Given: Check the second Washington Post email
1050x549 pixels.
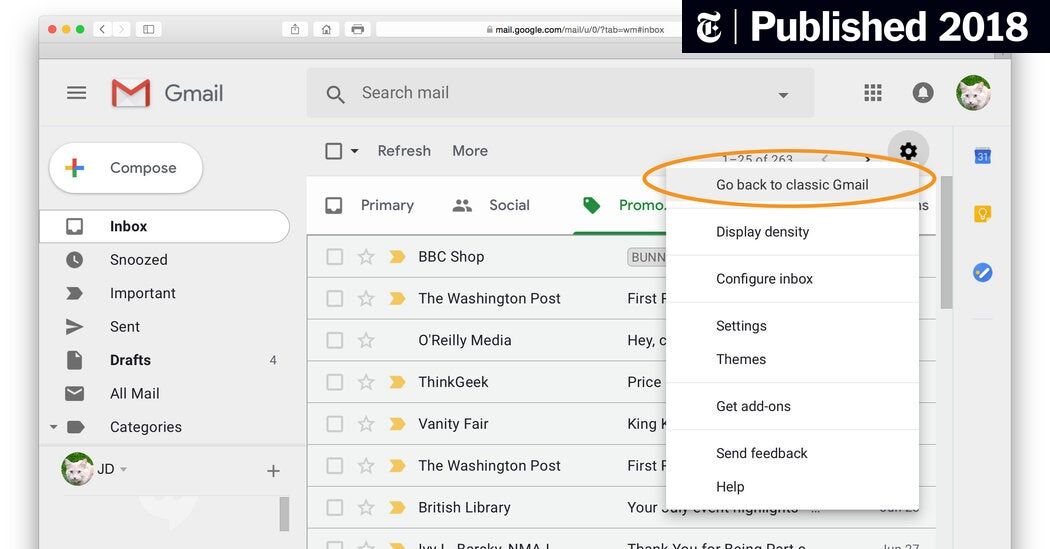Looking at the screenshot, I should [x=334, y=465].
